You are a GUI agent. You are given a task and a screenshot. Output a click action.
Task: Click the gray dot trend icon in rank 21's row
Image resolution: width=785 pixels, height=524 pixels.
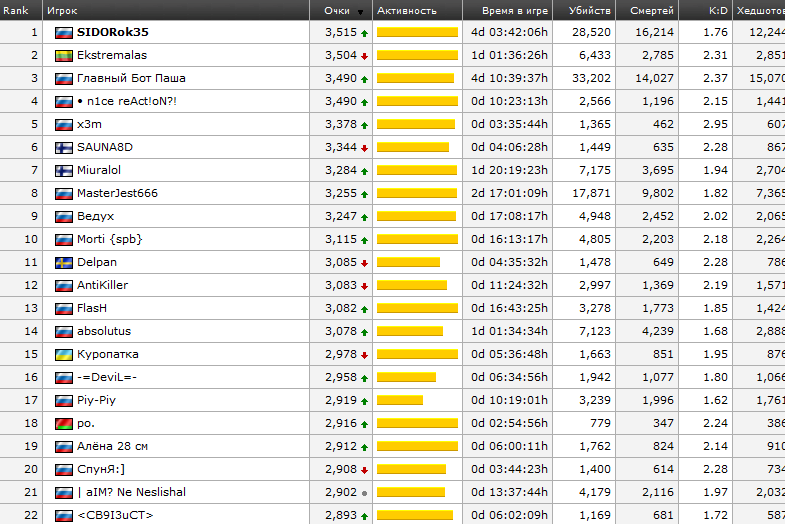pos(364,493)
